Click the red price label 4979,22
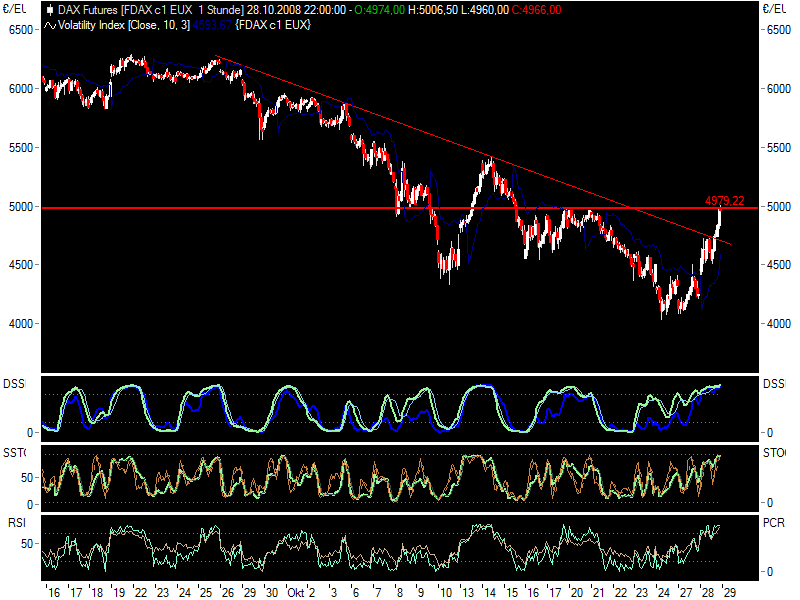 click(x=724, y=201)
